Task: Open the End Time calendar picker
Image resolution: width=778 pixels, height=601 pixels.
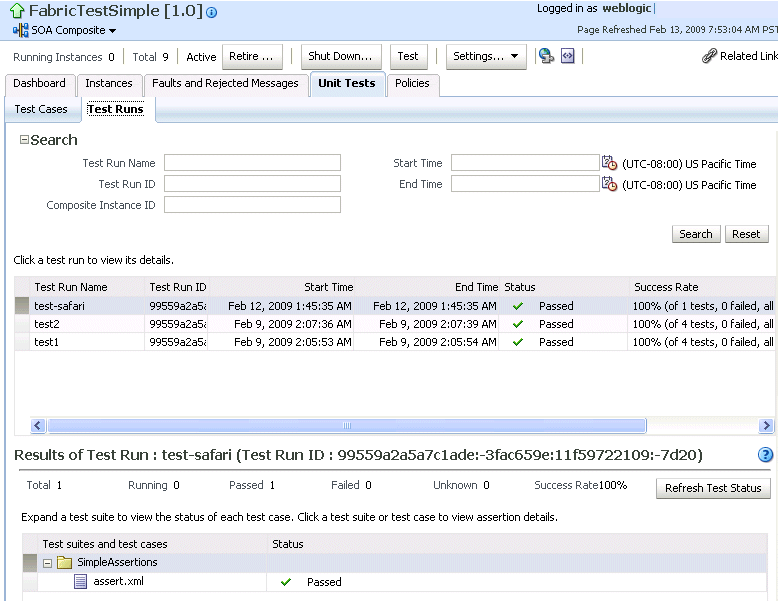Action: pyautogui.click(x=609, y=184)
